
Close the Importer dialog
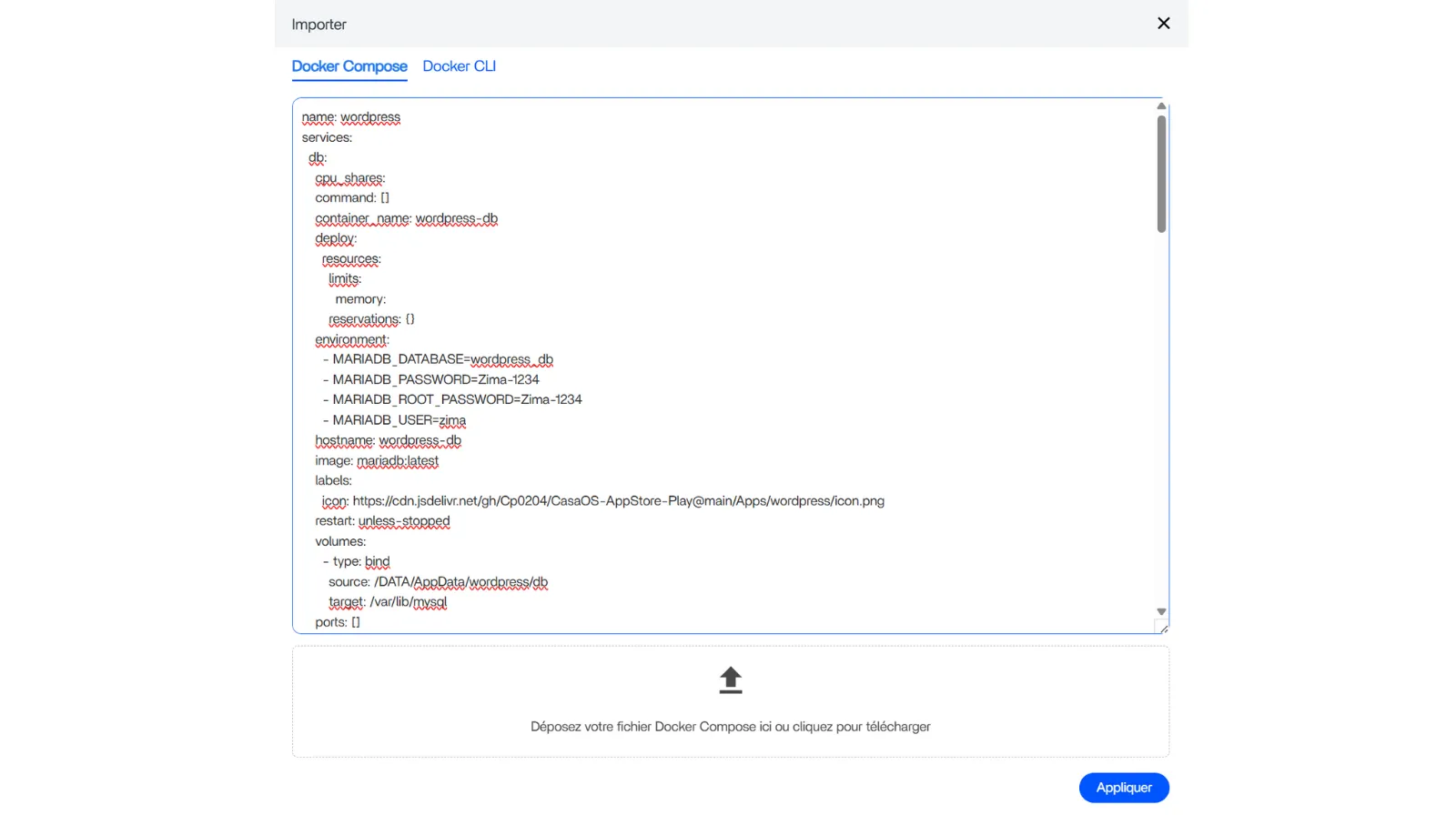click(1163, 24)
